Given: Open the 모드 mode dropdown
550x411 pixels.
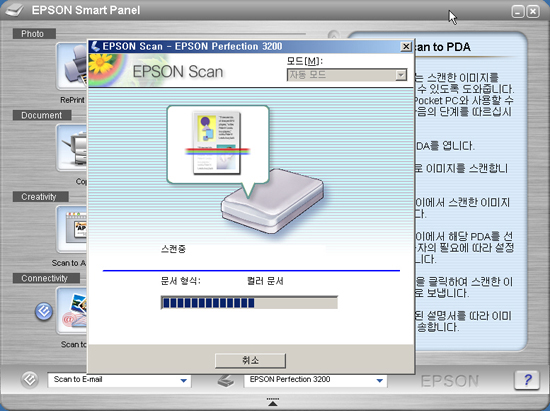Looking at the screenshot, I should point(347,75).
